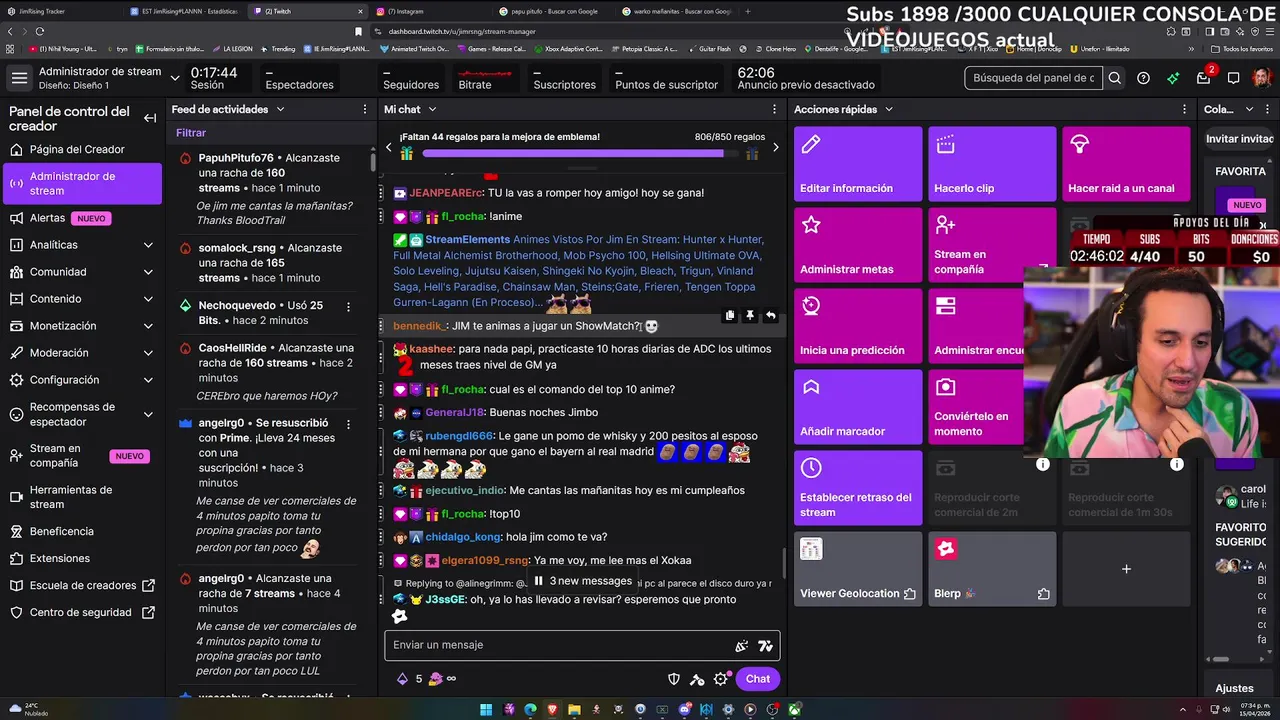This screenshot has width=1280, height=720.
Task: Expand the Monetización sidebar section
Action: coord(148,326)
